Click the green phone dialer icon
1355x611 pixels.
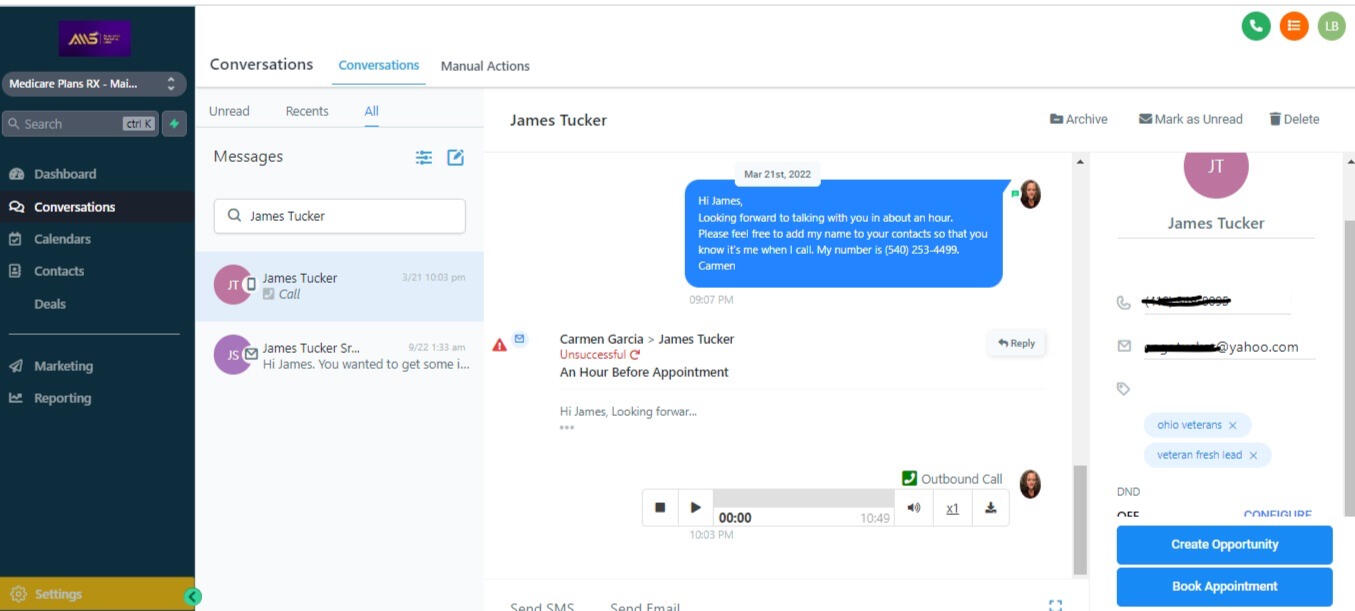pos(1255,27)
